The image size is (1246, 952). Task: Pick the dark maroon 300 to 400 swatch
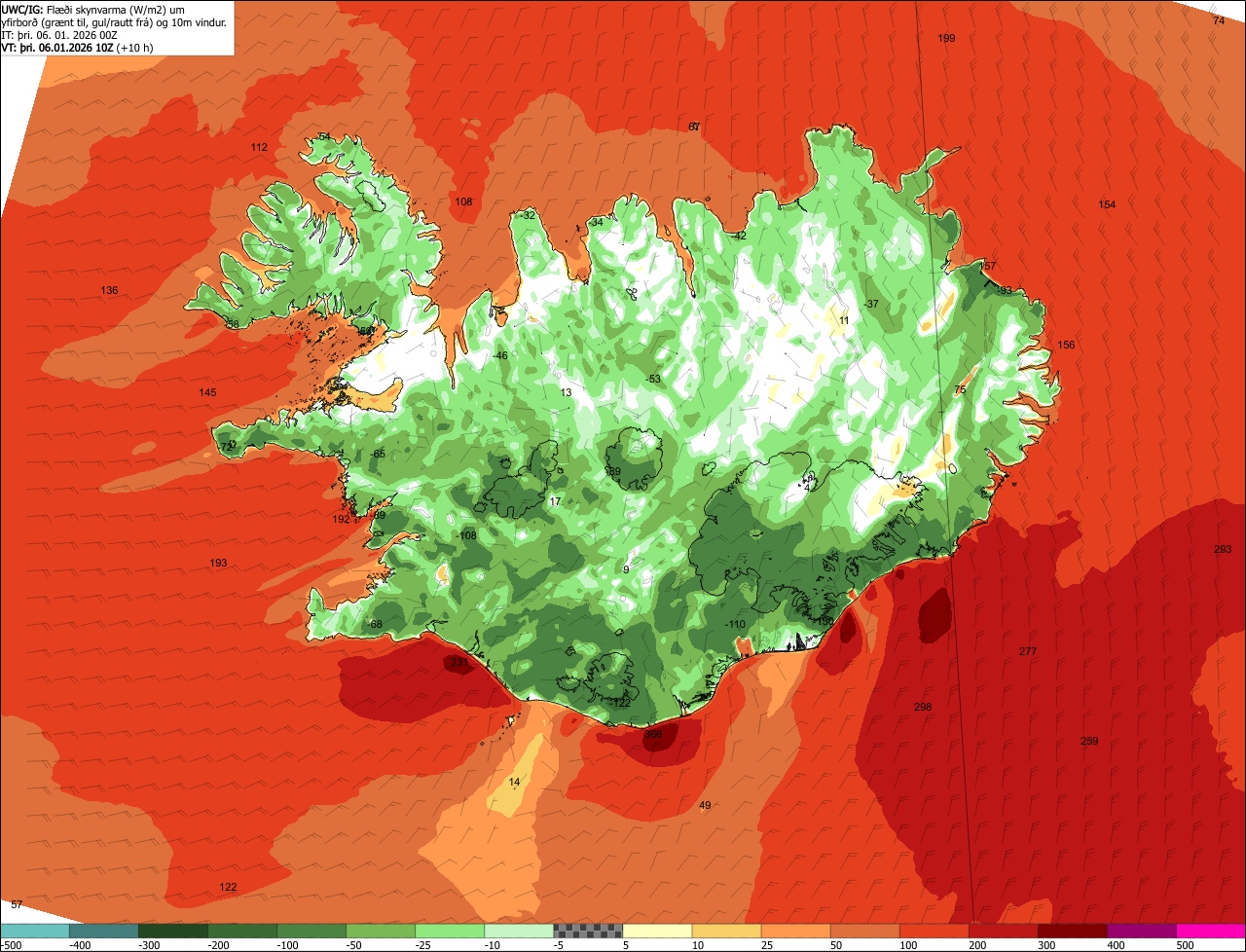tap(1072, 931)
